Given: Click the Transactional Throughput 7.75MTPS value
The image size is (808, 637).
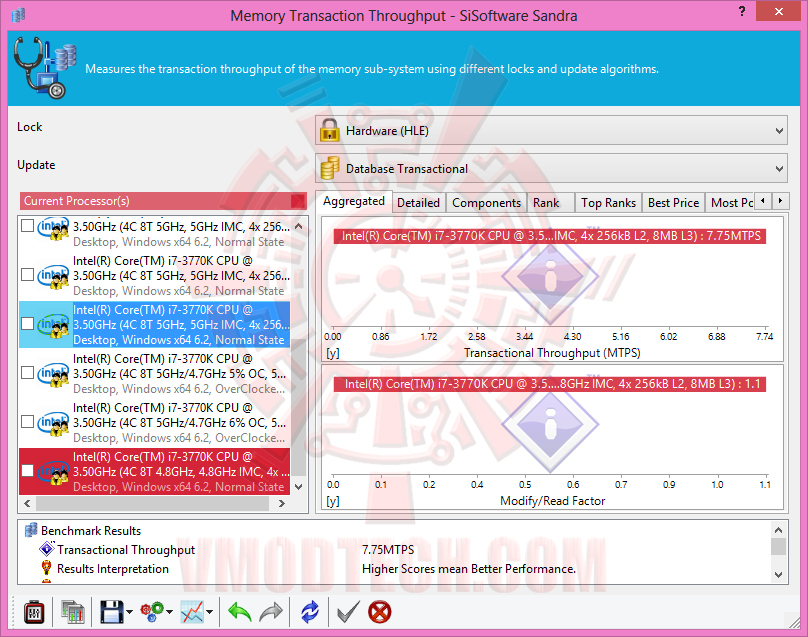Looking at the screenshot, I should coord(388,550).
